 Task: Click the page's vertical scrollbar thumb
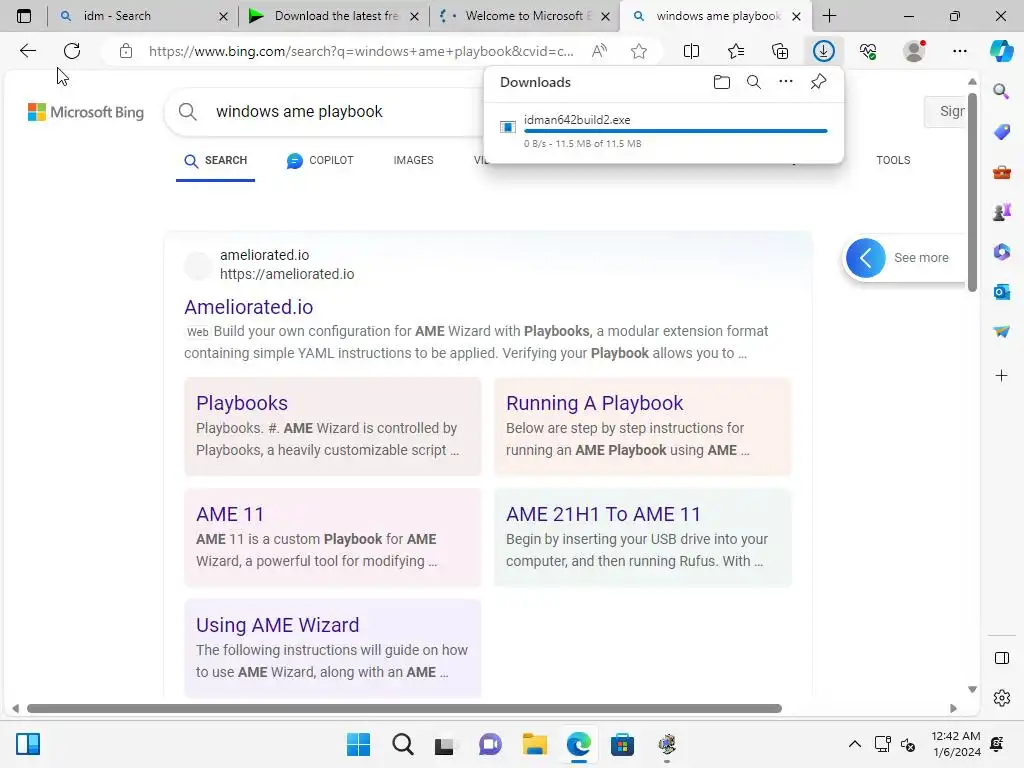[x=972, y=193]
